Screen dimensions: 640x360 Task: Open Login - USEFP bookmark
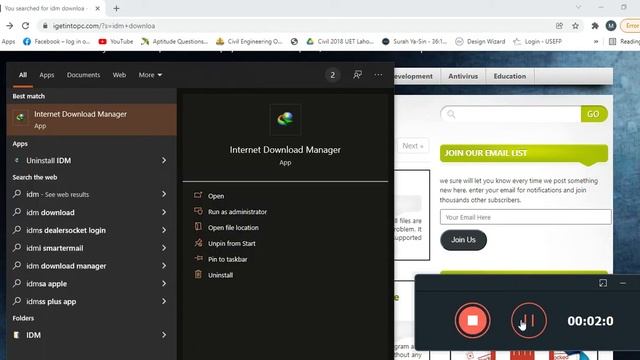click(x=538, y=42)
